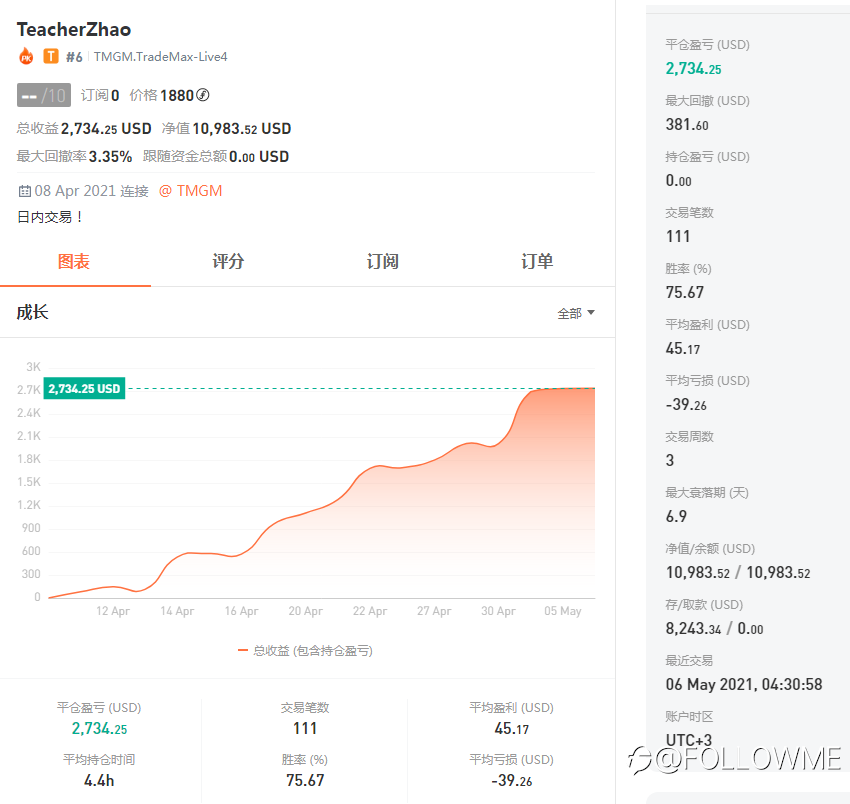
Task: Click the FOLLOWME watermark logo
Action: pyautogui.click(x=734, y=760)
